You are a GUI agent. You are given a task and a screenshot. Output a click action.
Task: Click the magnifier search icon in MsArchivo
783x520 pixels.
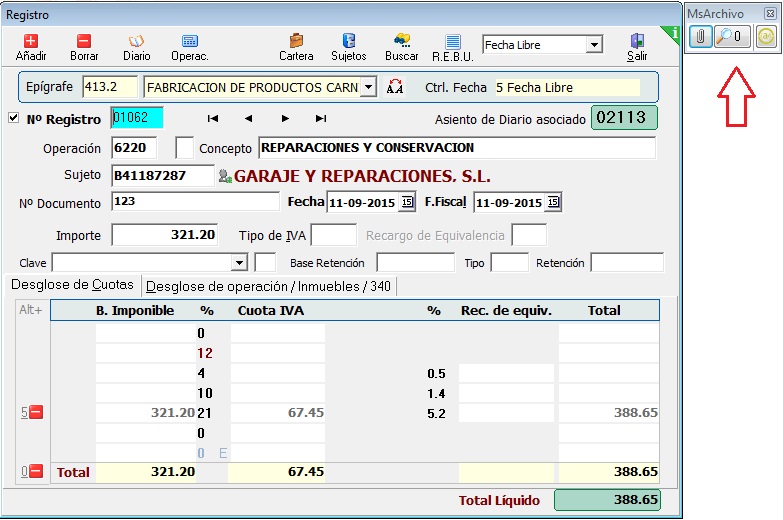[732, 36]
